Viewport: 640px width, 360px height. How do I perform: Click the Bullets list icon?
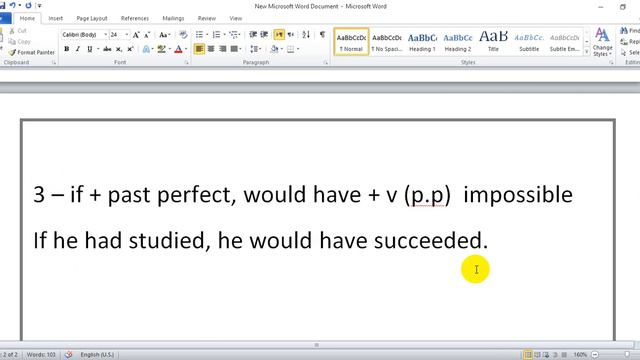coord(199,35)
